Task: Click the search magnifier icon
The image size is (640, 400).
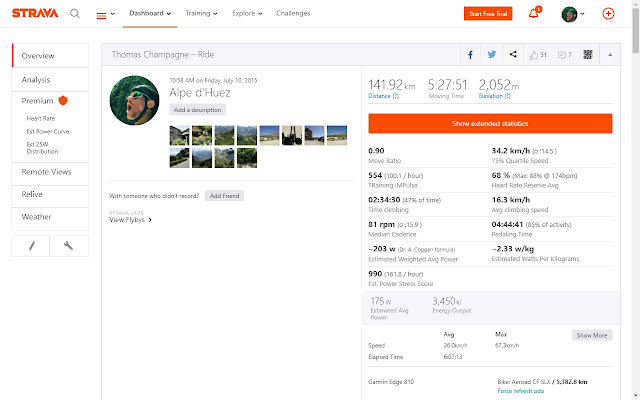Action: pyautogui.click(x=77, y=14)
